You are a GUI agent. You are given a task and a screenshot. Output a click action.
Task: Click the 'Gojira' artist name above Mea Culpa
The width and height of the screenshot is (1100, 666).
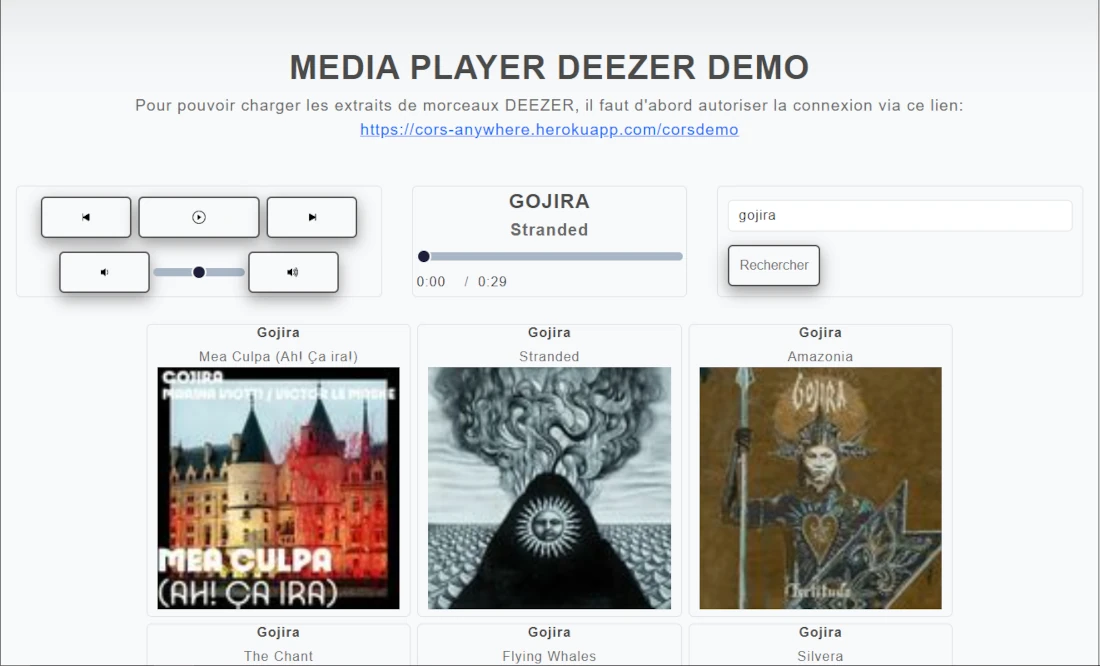tap(279, 333)
